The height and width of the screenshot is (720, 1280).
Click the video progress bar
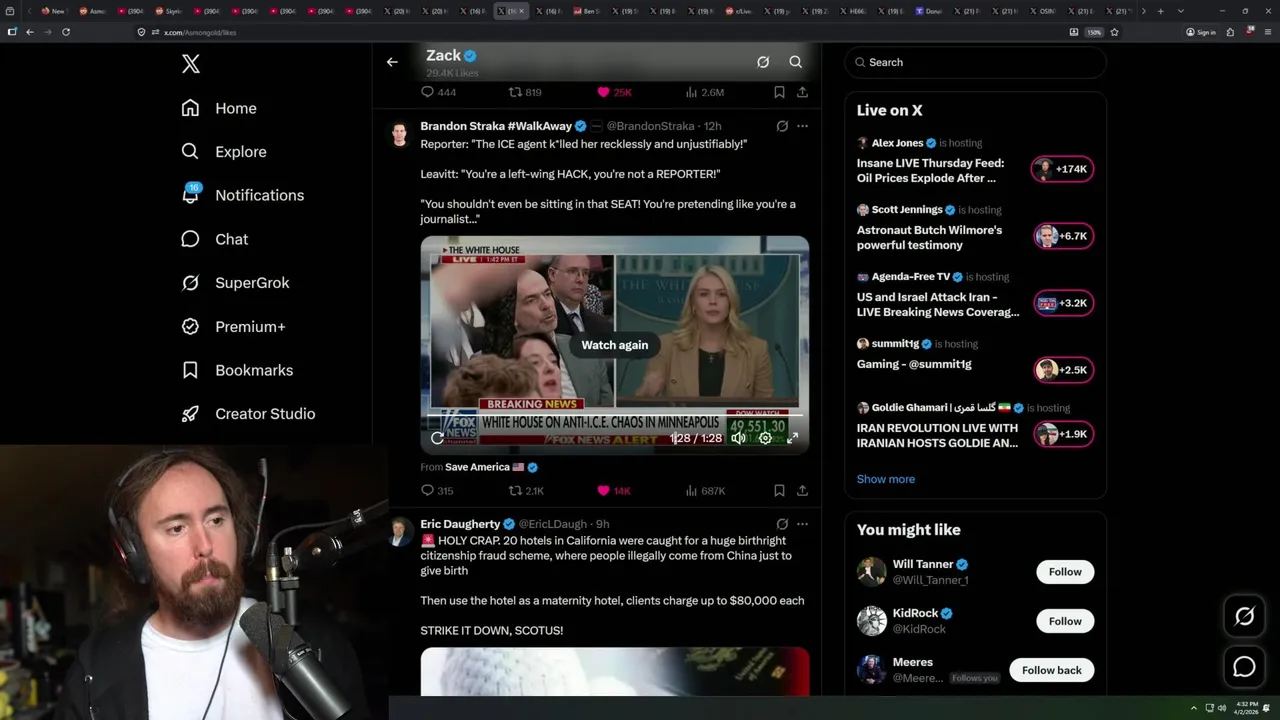(x=615, y=415)
